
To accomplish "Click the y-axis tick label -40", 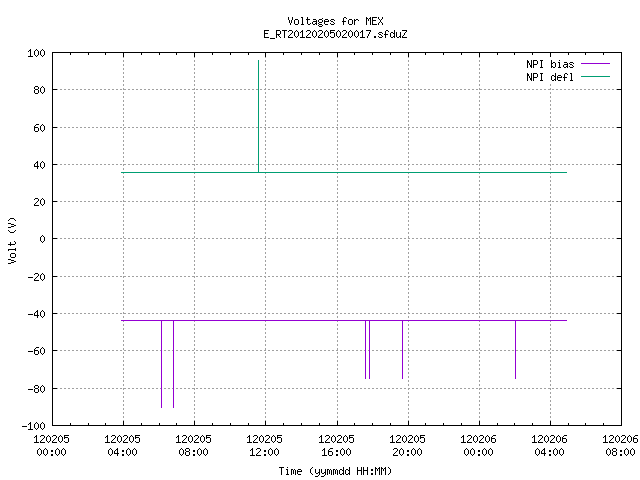I will click(x=36, y=314).
